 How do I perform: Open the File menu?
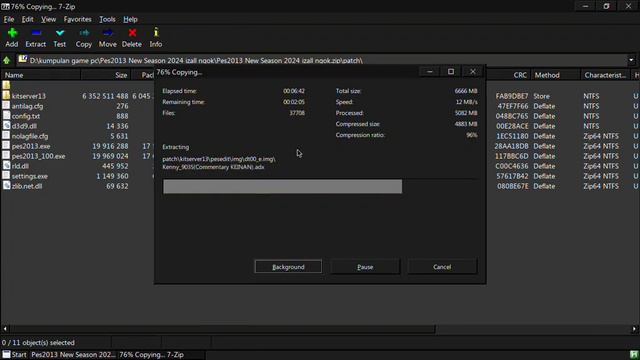[9, 19]
